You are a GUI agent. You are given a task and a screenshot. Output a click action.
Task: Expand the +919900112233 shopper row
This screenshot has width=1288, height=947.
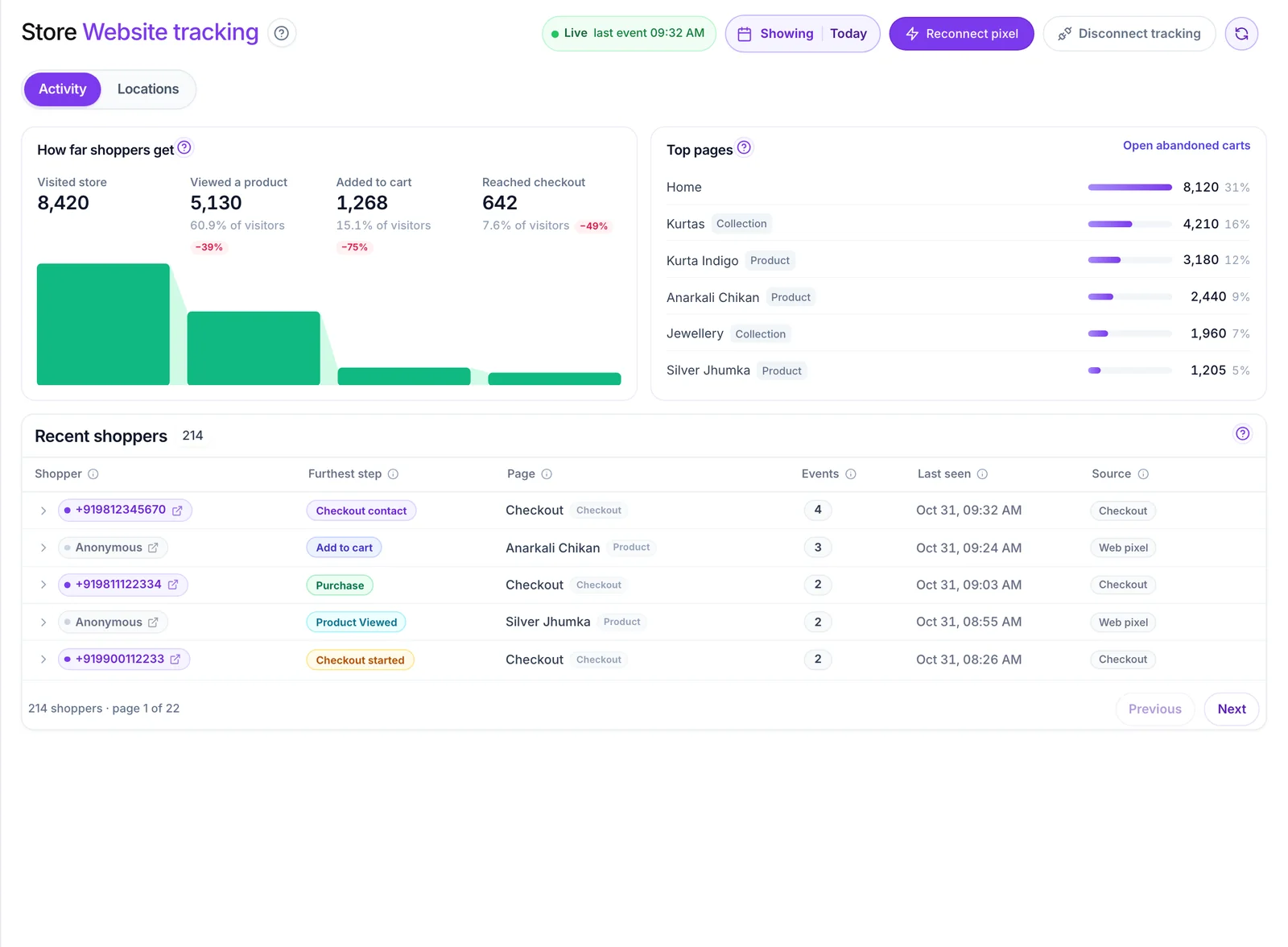[43, 660]
